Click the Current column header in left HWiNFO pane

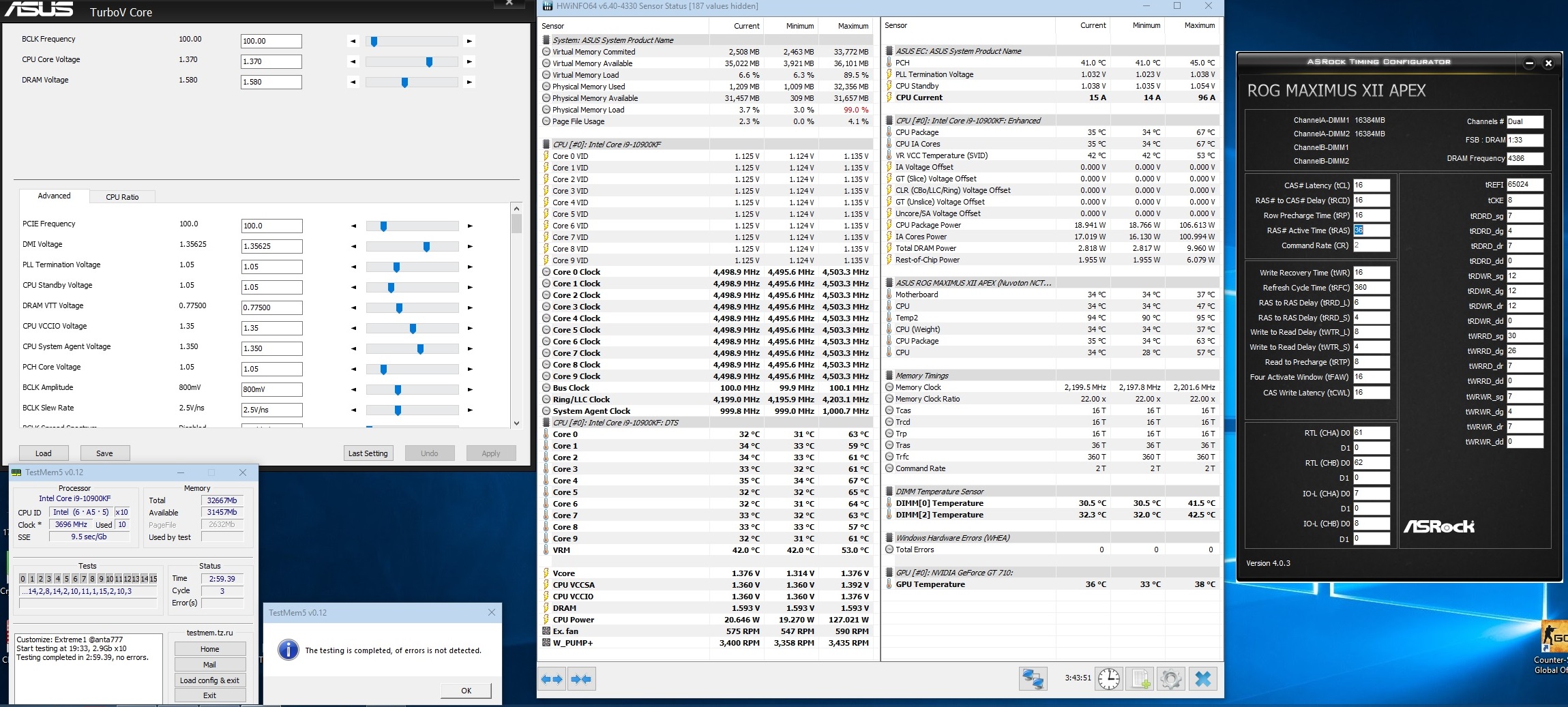(x=746, y=26)
